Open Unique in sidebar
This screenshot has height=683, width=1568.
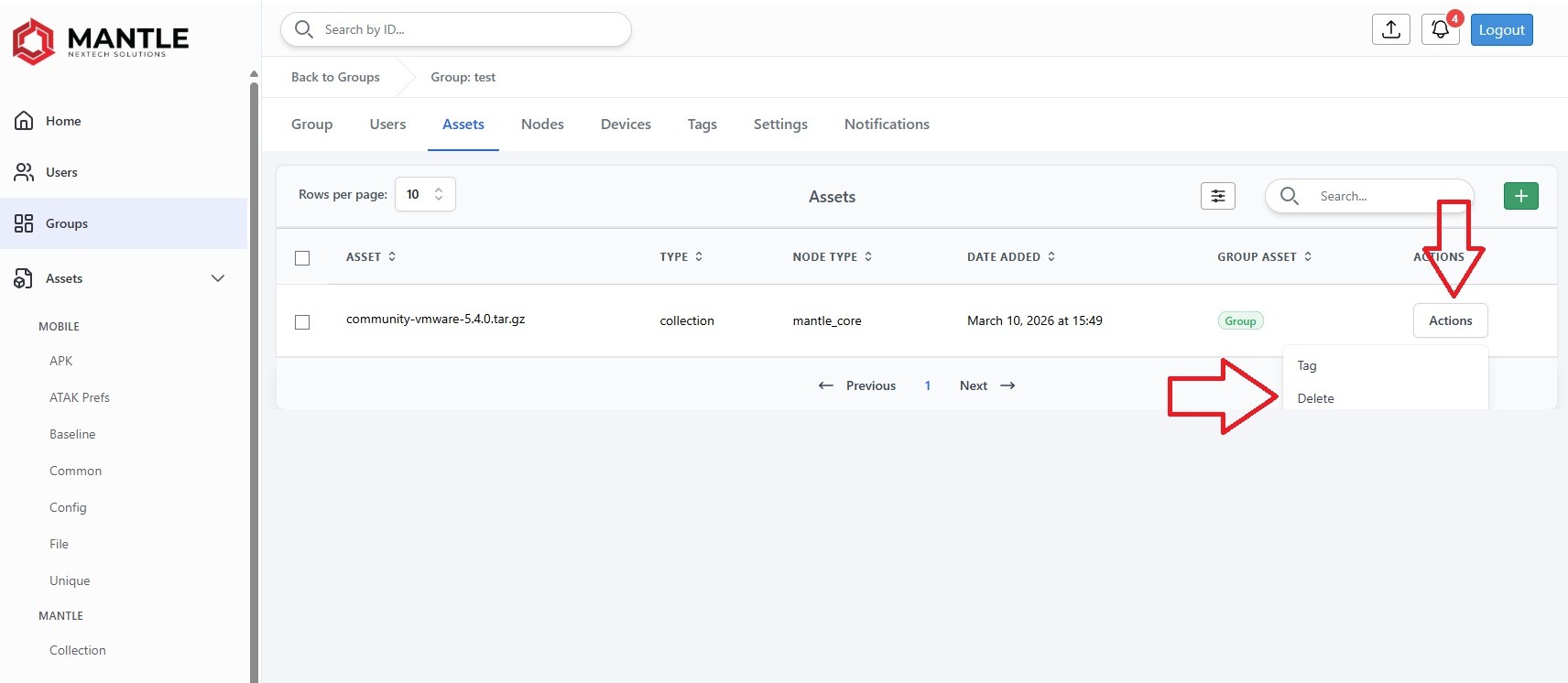coord(70,580)
